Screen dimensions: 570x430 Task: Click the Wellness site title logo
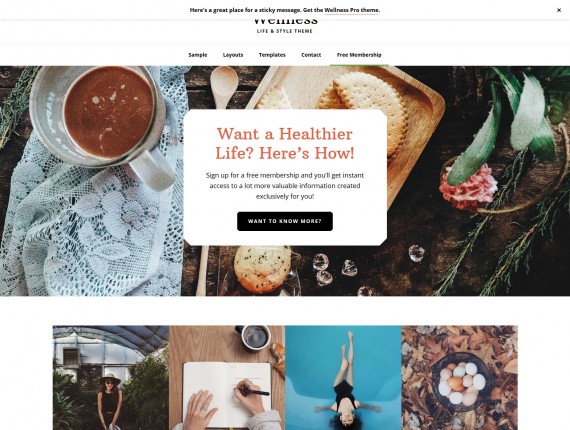tap(285, 21)
